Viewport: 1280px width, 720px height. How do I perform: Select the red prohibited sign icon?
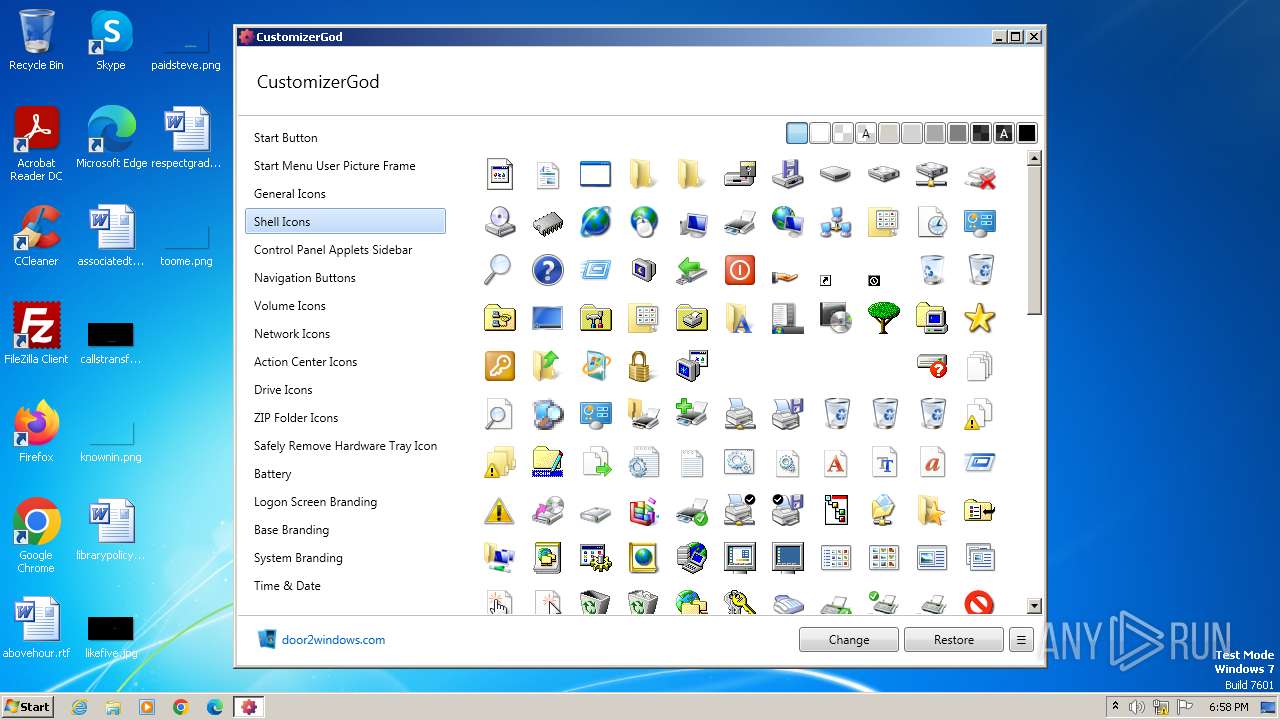(979, 602)
